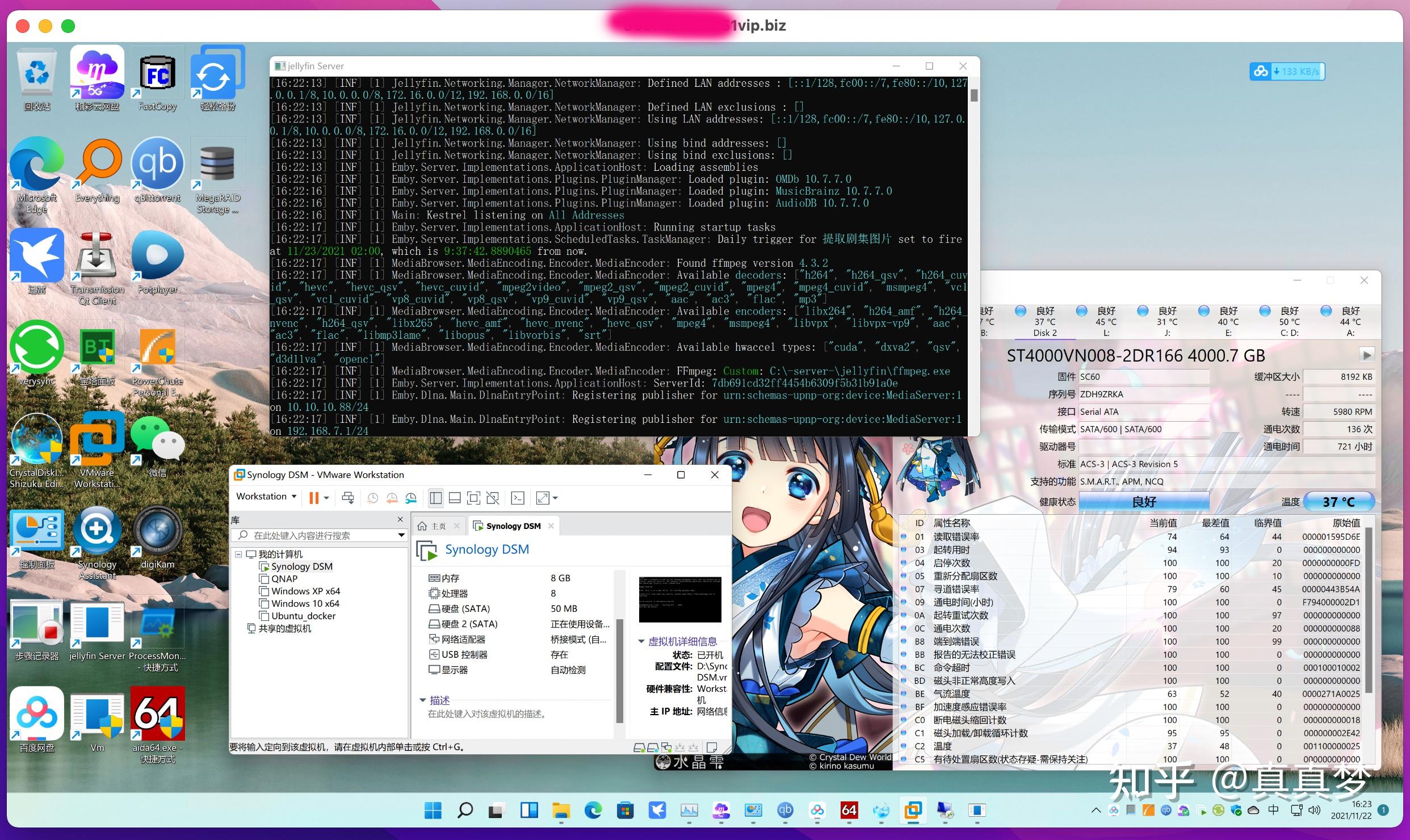Image resolution: width=1410 pixels, height=840 pixels.
Task: Open the stretch mode dropdown arrow
Action: 555,498
